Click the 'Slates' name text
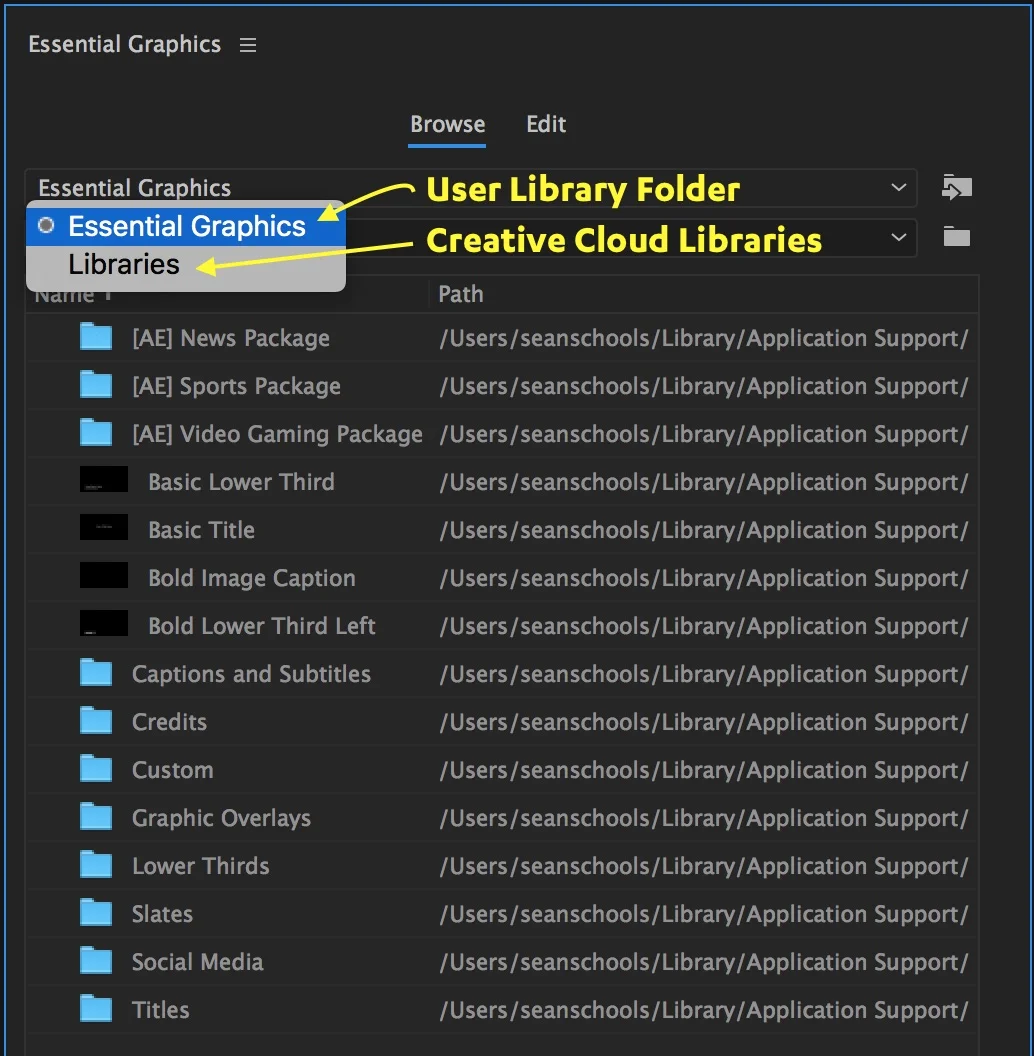This screenshot has width=1034, height=1056. [162, 914]
